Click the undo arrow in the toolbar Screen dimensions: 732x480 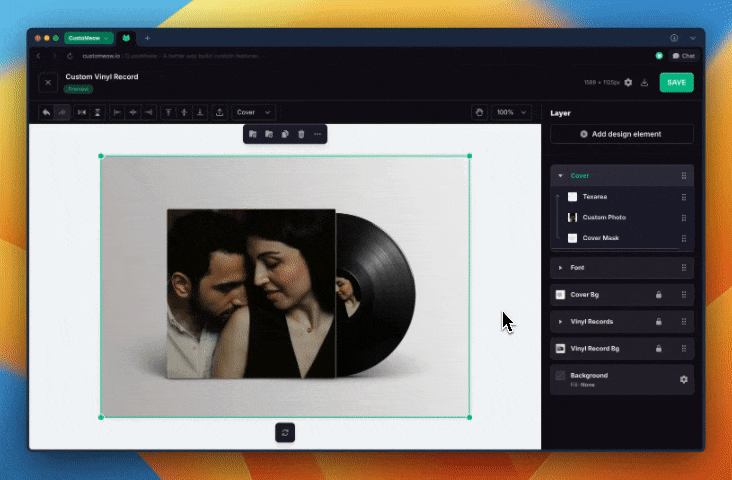tap(46, 112)
